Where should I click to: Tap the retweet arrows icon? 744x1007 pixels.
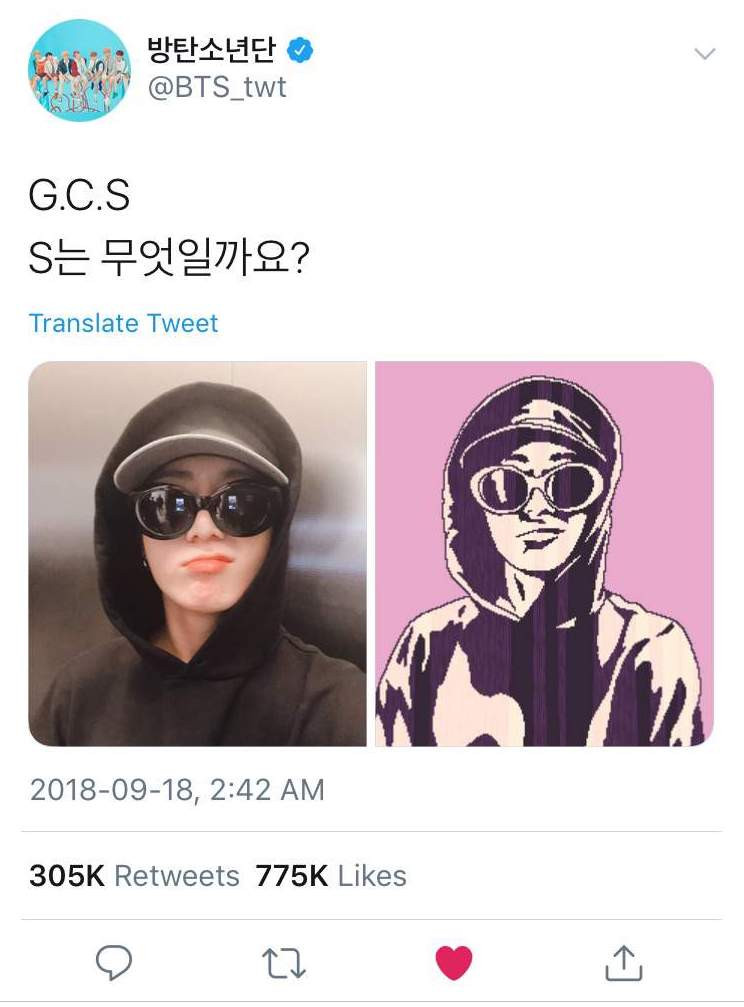pos(283,964)
